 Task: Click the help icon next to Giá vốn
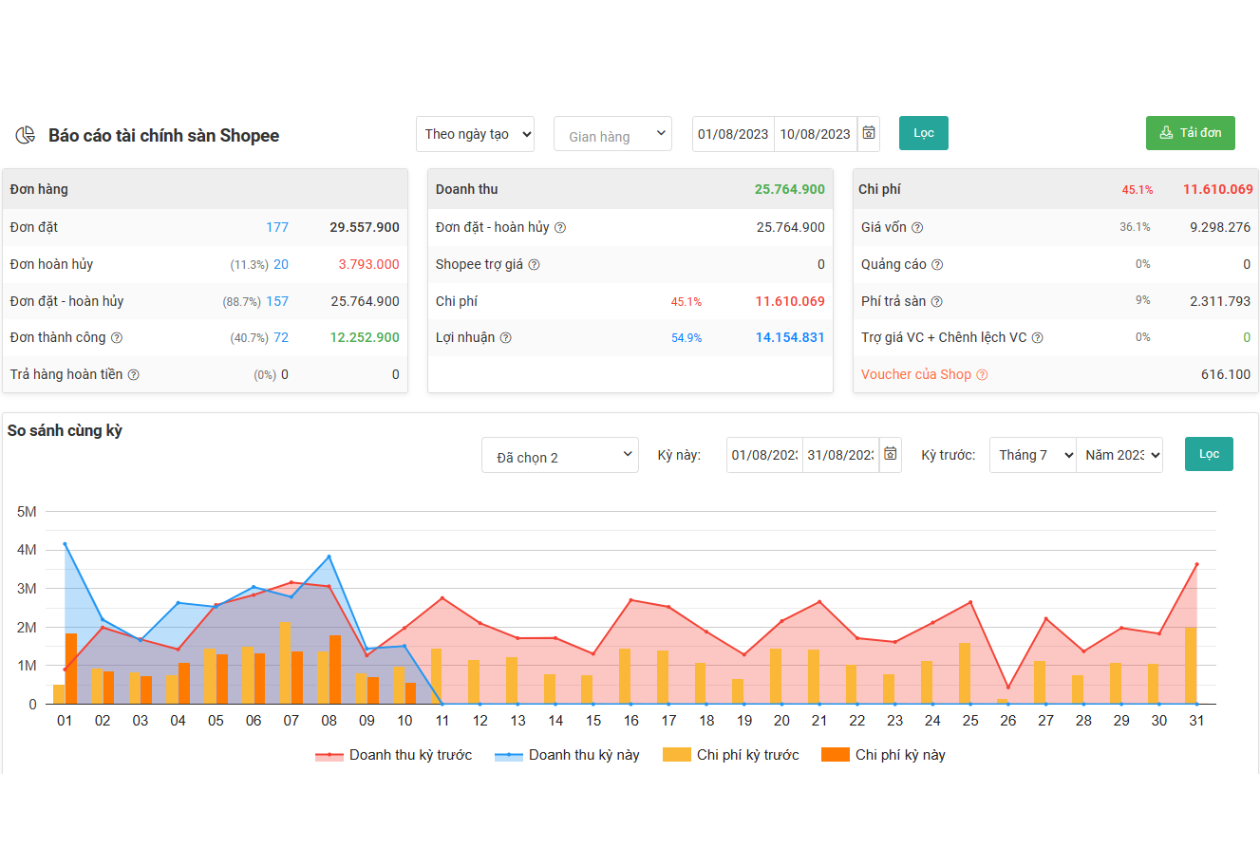(917, 228)
